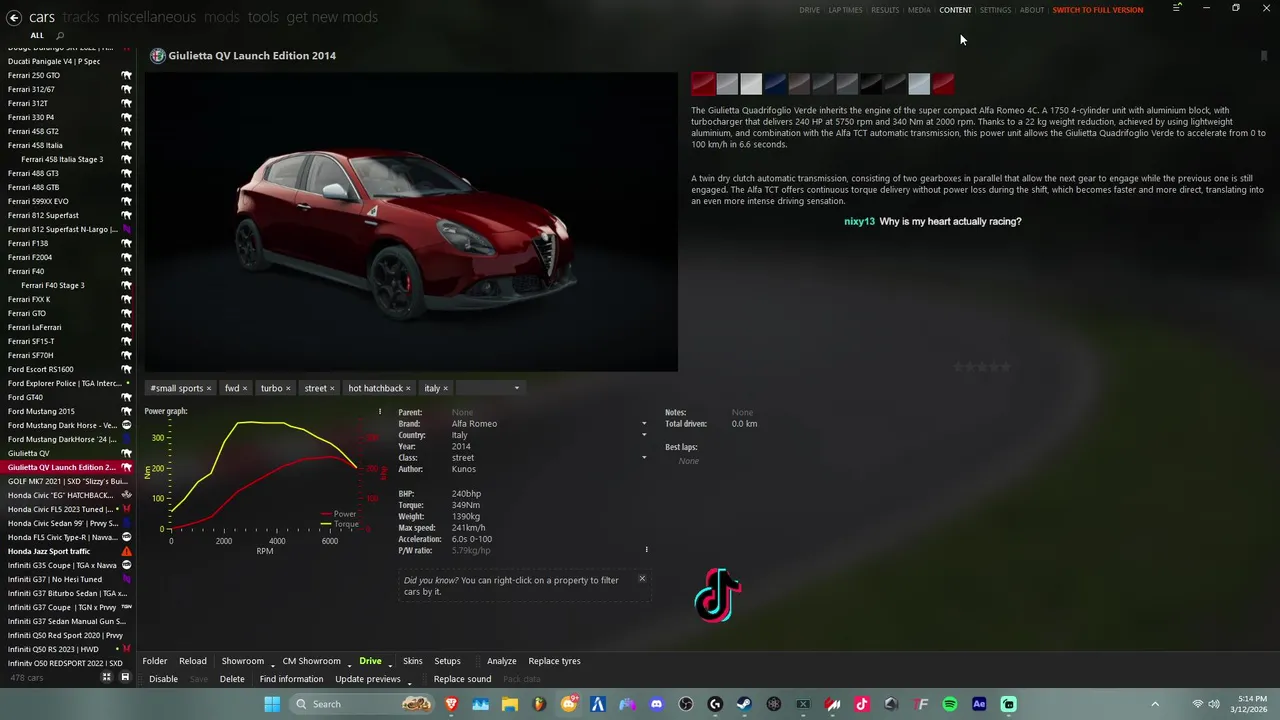This screenshot has width=1280, height=720.
Task: Open the three-dot menu beside P/W ratio
Action: pyautogui.click(x=646, y=550)
